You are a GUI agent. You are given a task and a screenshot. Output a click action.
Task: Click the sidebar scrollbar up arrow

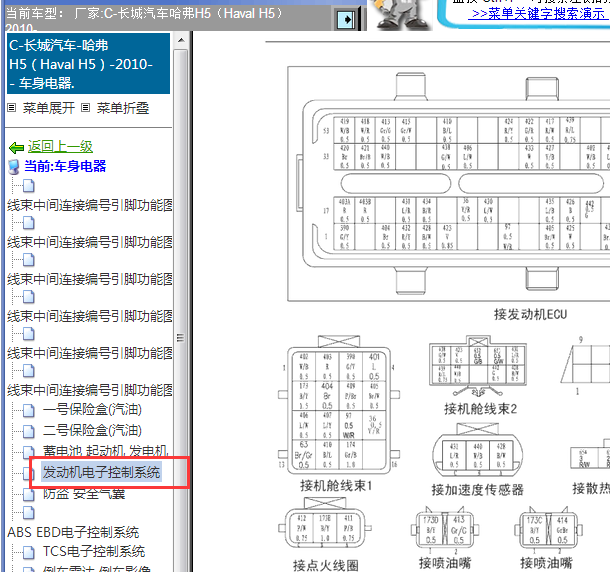[x=181, y=40]
